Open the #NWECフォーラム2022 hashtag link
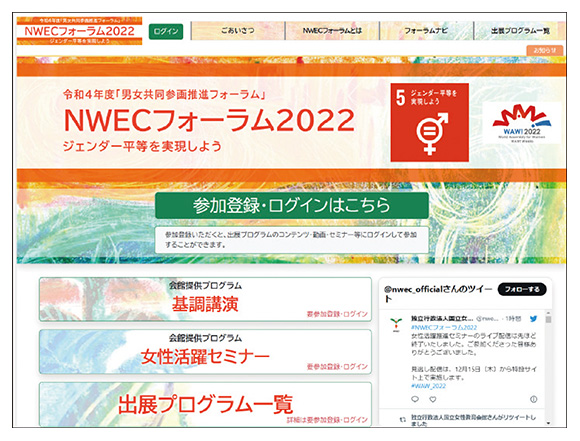580x441 pixels. coord(444,327)
